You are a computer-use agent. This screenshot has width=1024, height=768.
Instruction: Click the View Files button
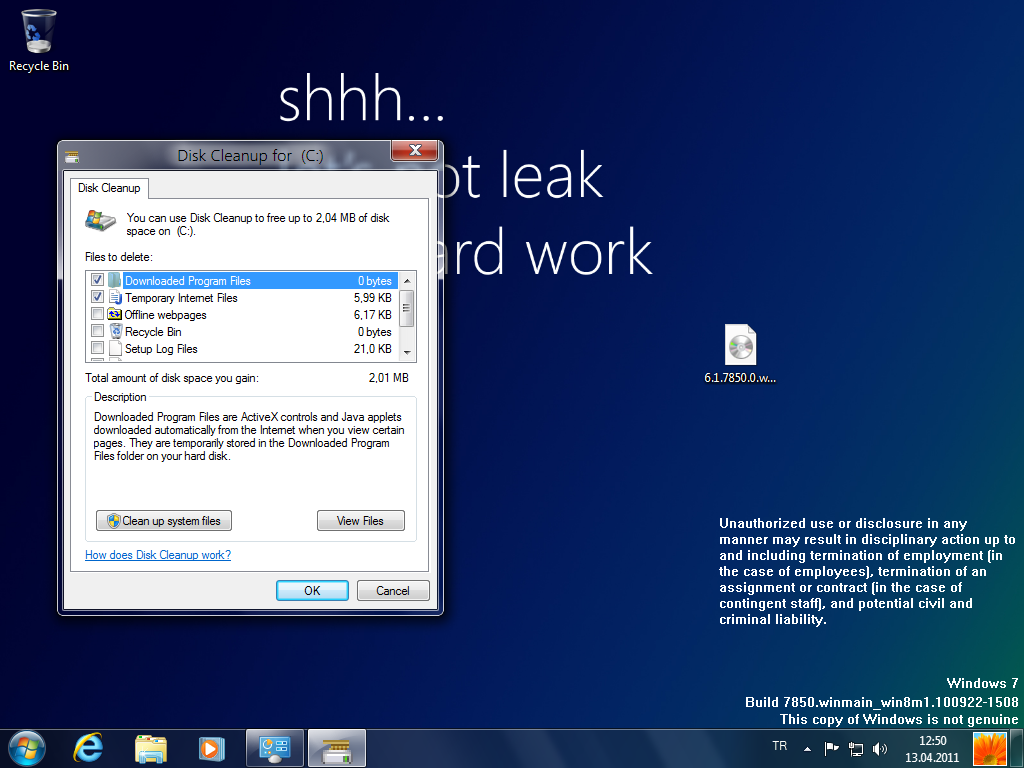(x=360, y=520)
